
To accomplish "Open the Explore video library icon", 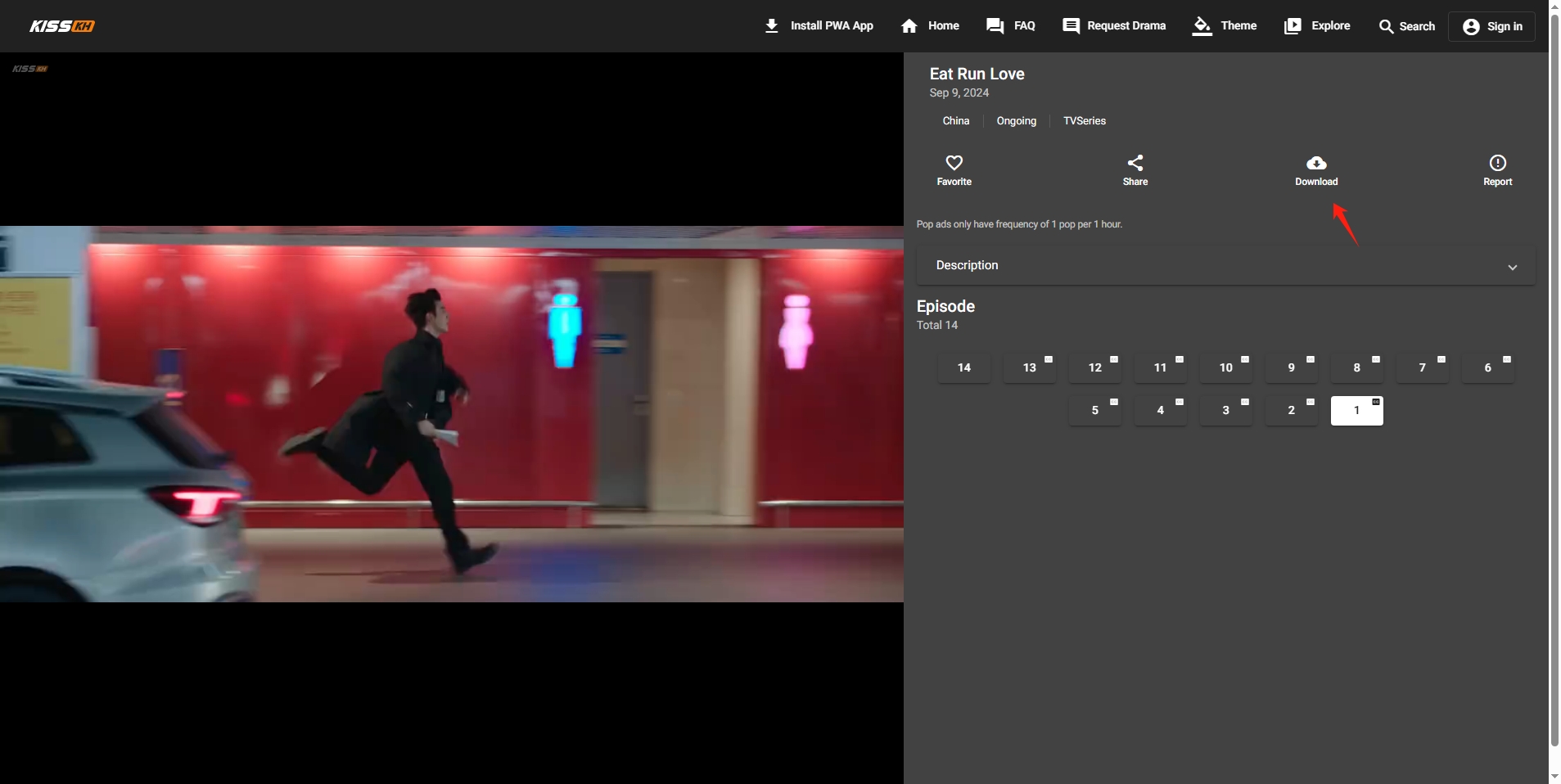I will click(1293, 26).
